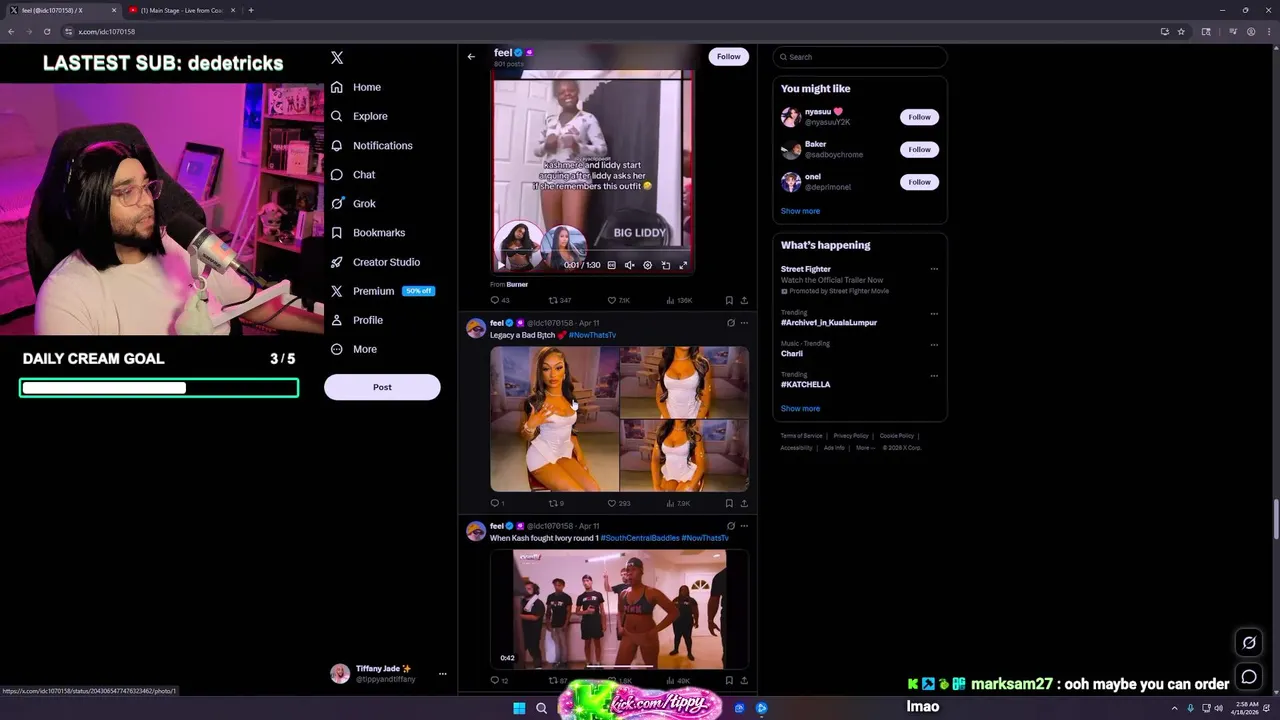
Task: Open Creator Studio
Action: click(375, 262)
